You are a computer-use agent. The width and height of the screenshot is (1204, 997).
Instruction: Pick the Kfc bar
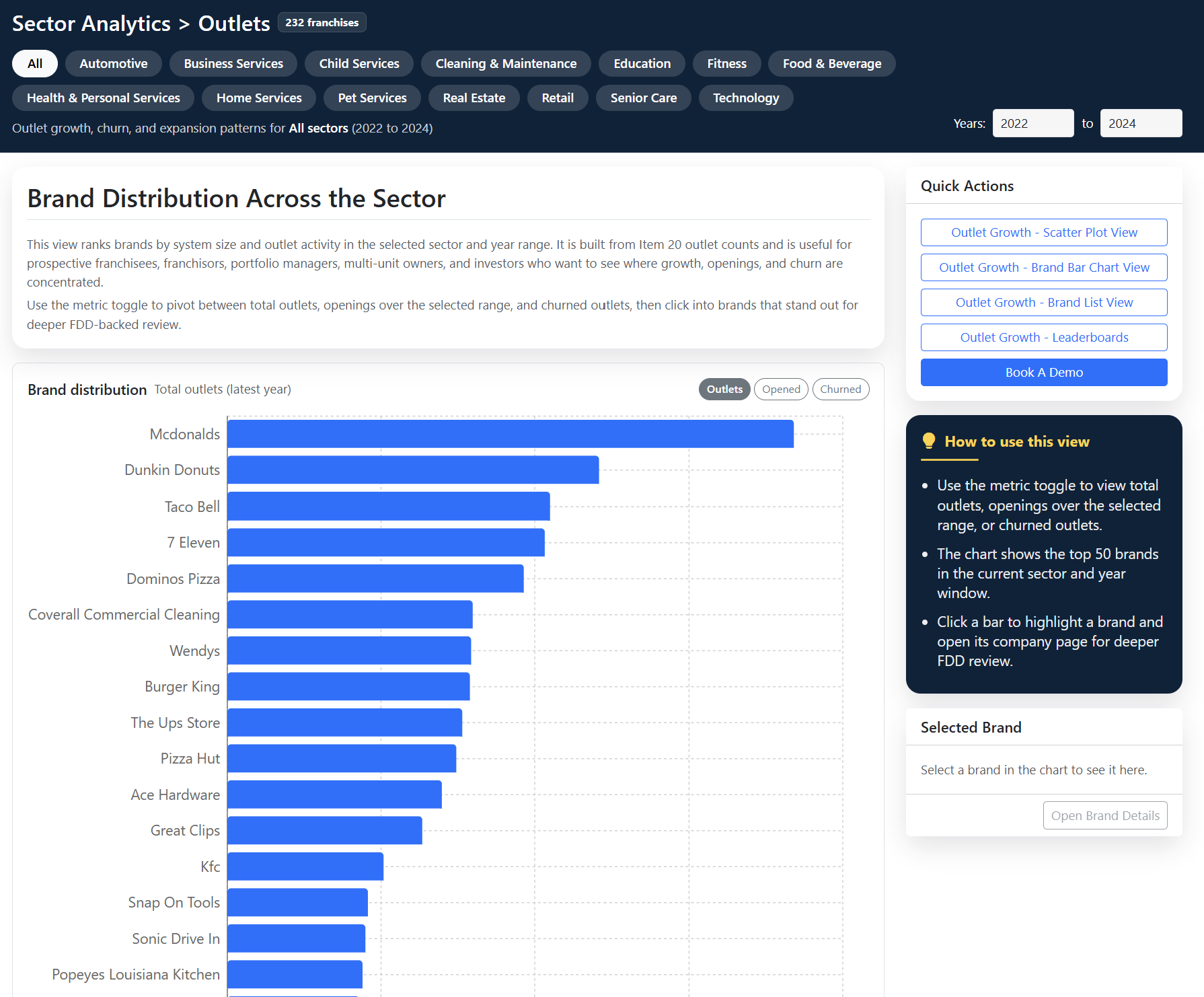(305, 866)
